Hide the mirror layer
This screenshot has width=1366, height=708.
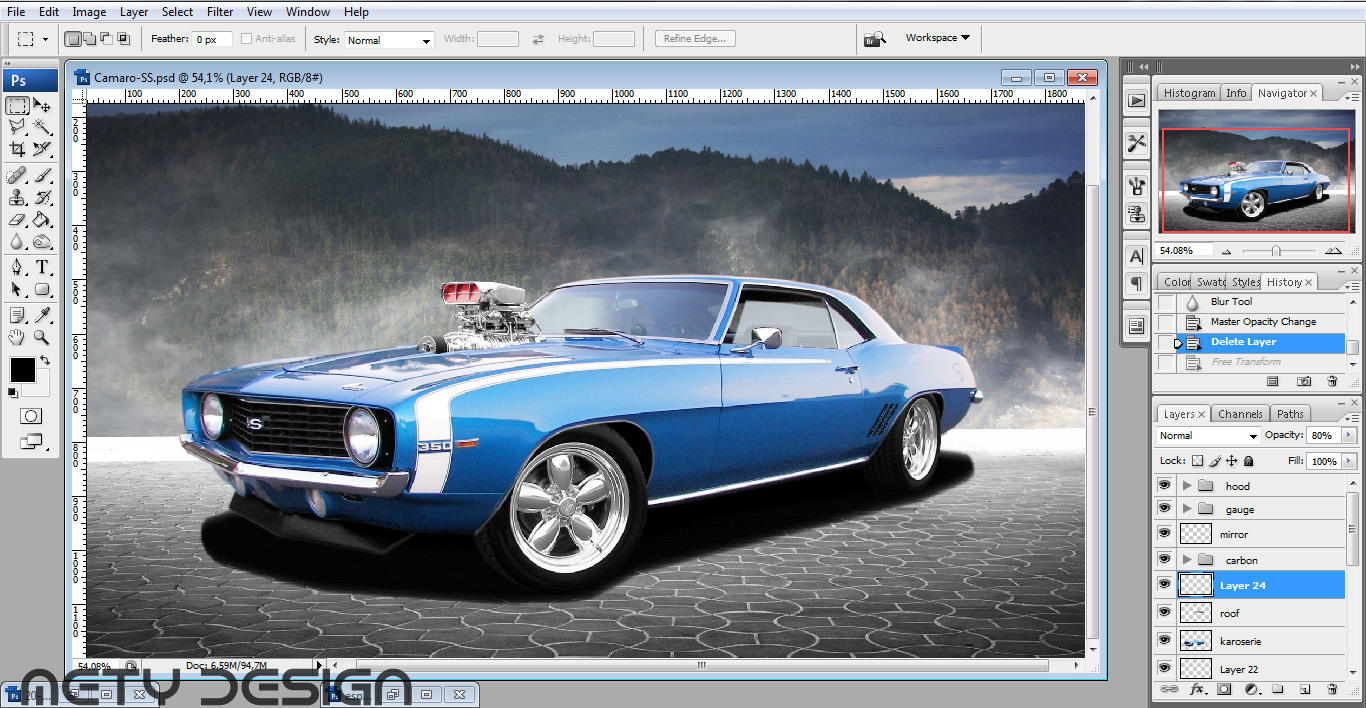[1164, 534]
